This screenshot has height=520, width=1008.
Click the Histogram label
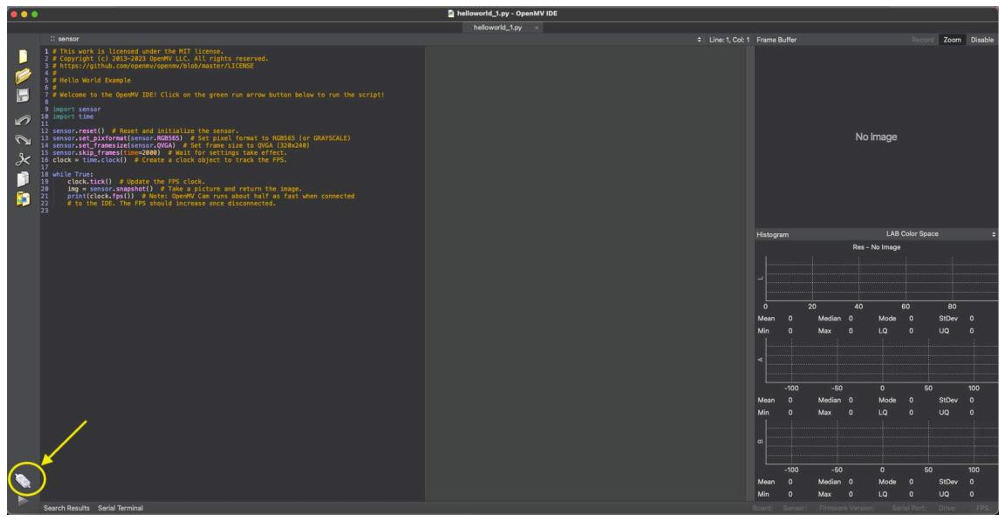(772, 235)
